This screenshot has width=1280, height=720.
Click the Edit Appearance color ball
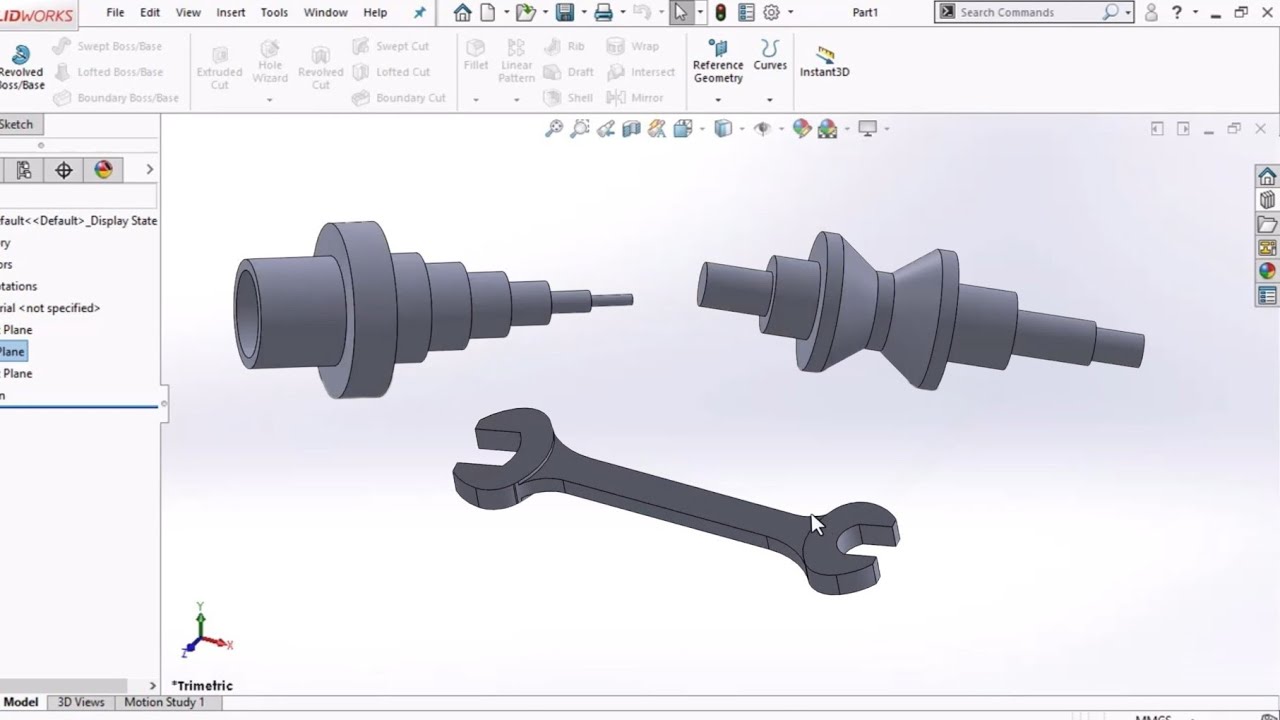pos(801,129)
